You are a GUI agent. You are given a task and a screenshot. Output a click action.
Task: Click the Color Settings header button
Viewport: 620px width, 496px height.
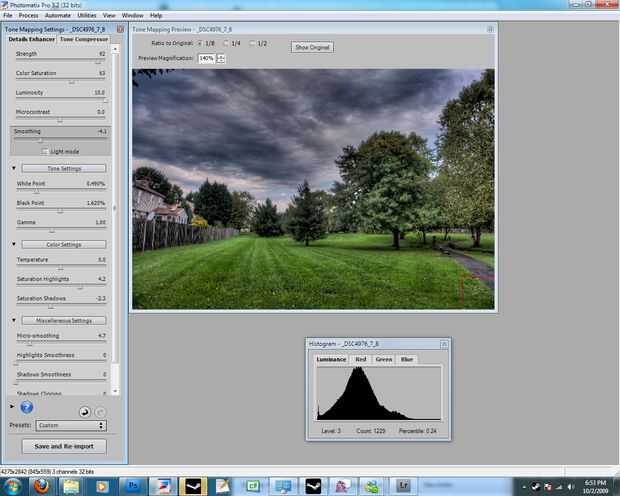[64, 244]
